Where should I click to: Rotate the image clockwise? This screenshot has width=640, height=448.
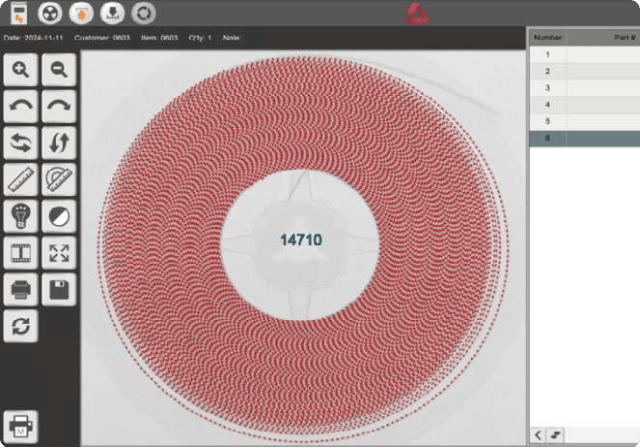coord(59,106)
